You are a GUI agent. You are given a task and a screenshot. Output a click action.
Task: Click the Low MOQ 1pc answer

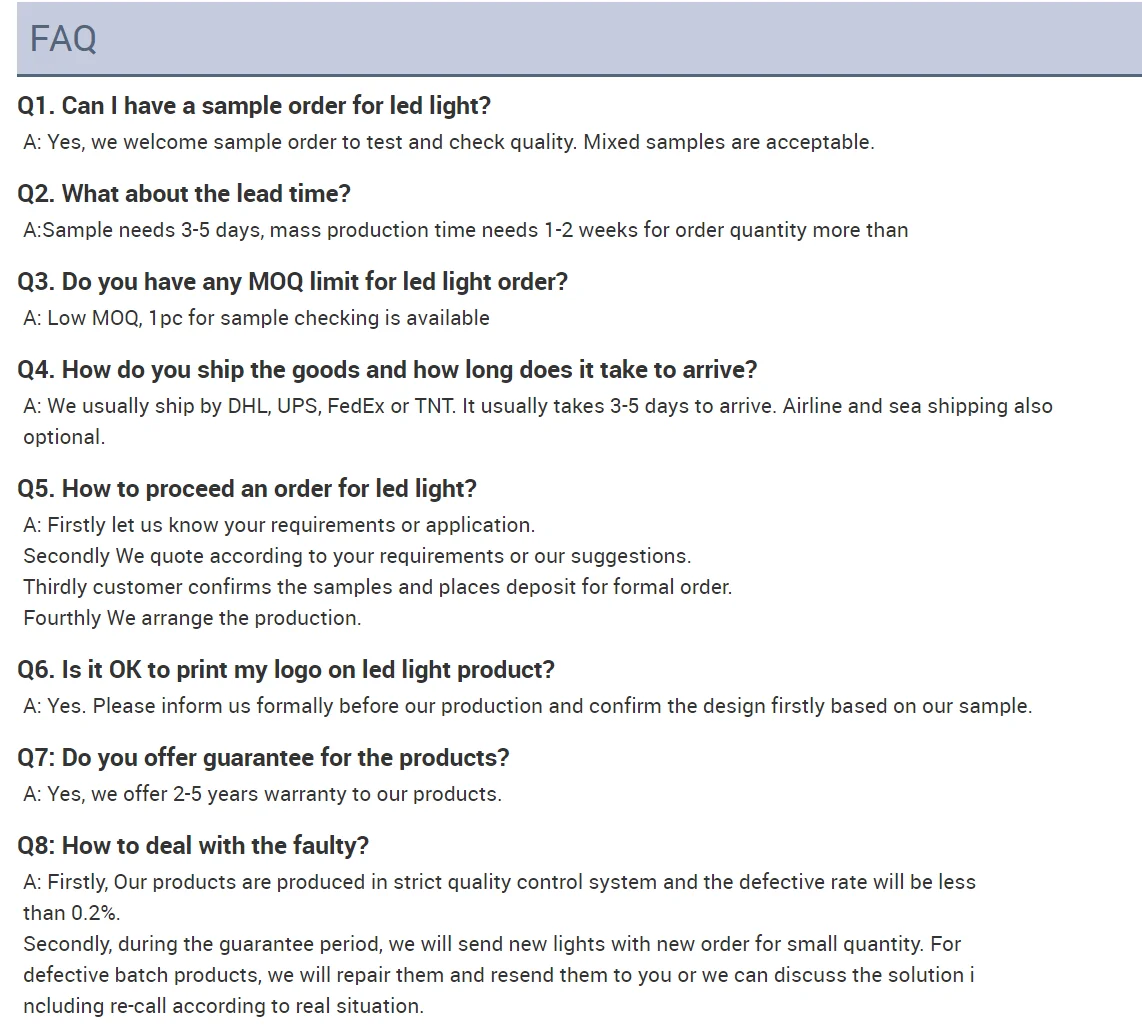coord(256,318)
